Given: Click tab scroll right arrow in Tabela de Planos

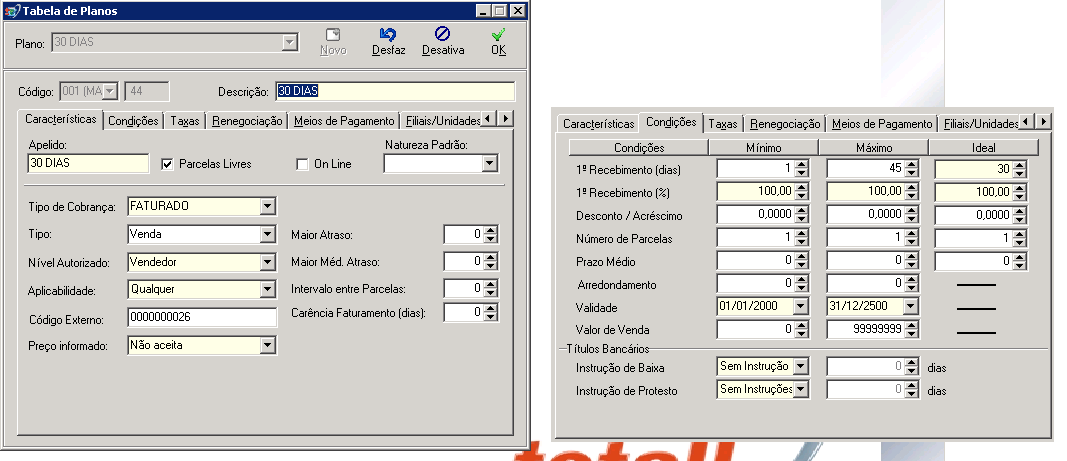Looking at the screenshot, I should 505,118.
